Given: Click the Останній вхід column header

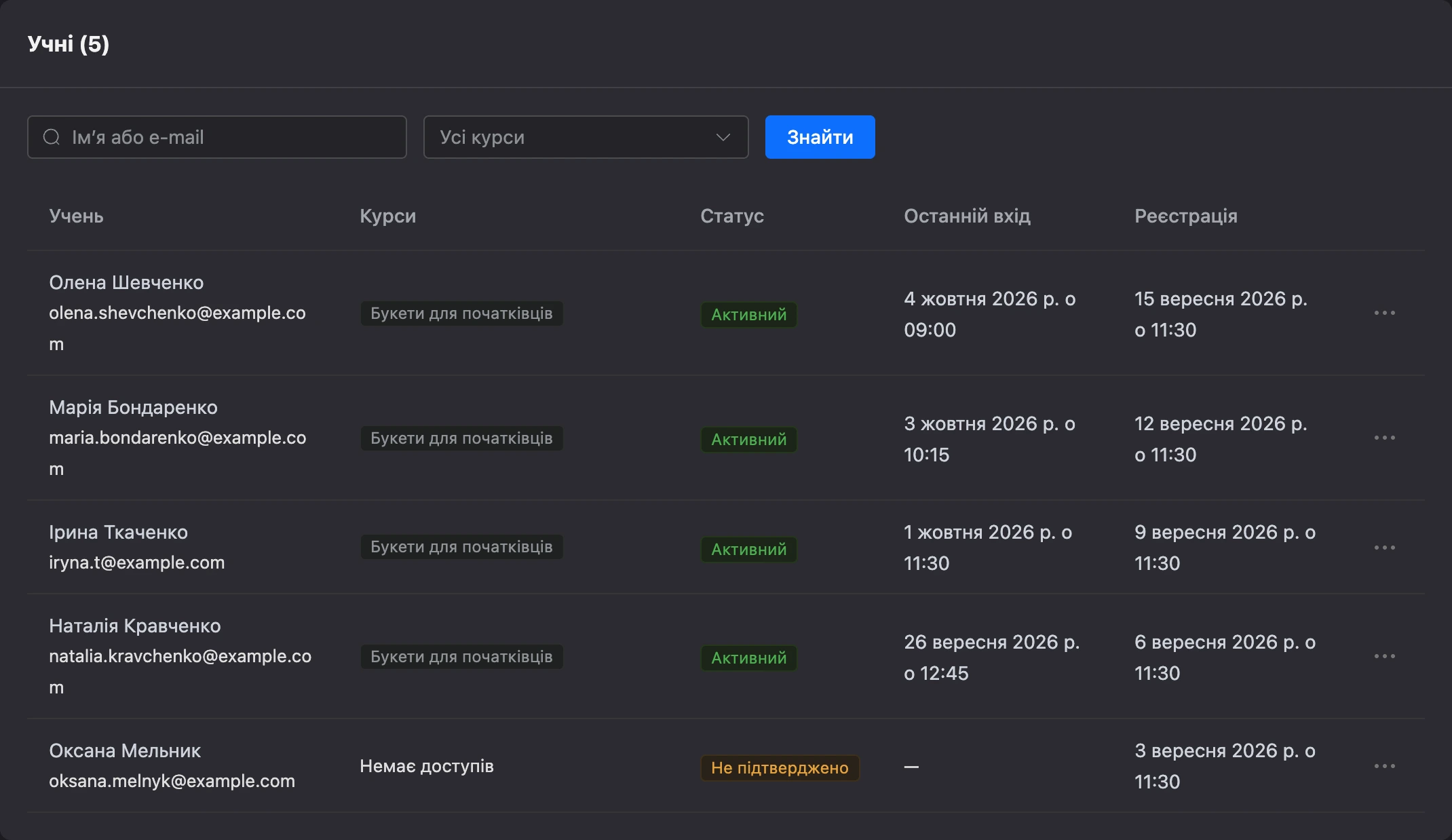Looking at the screenshot, I should pyautogui.click(x=967, y=216).
